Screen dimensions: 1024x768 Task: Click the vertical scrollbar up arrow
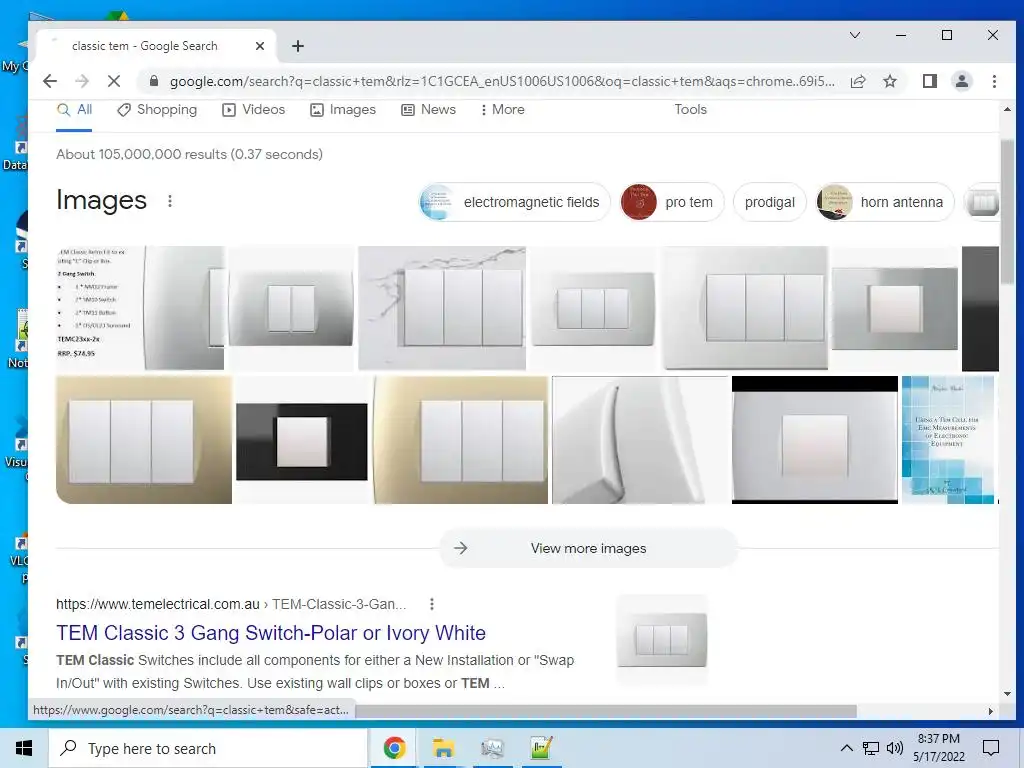point(1007,109)
